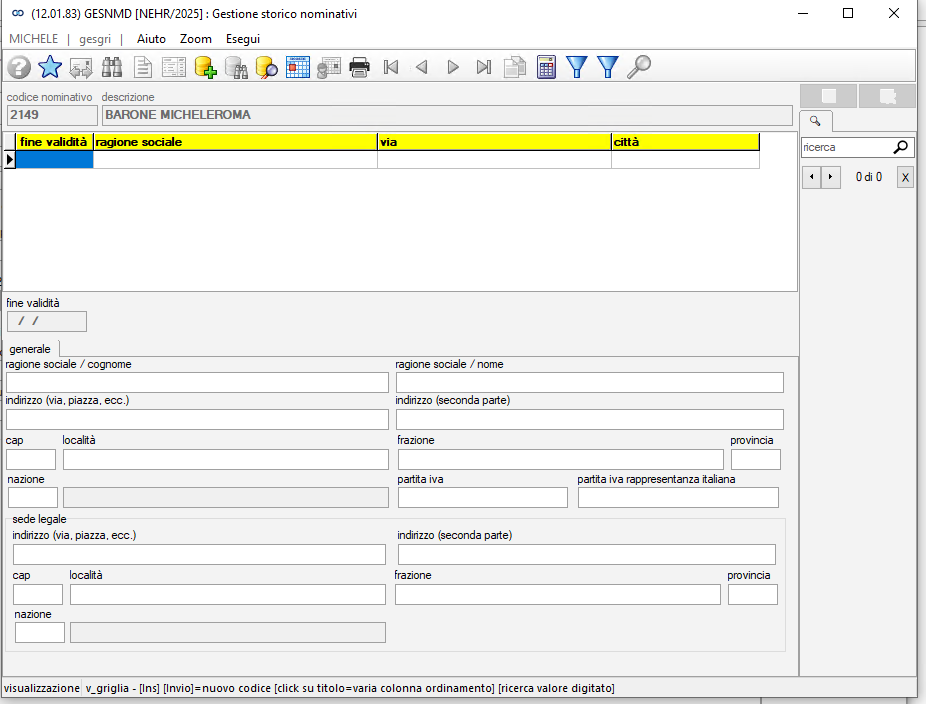
Task: Sort by ragione sociale column header
Action: (235, 142)
